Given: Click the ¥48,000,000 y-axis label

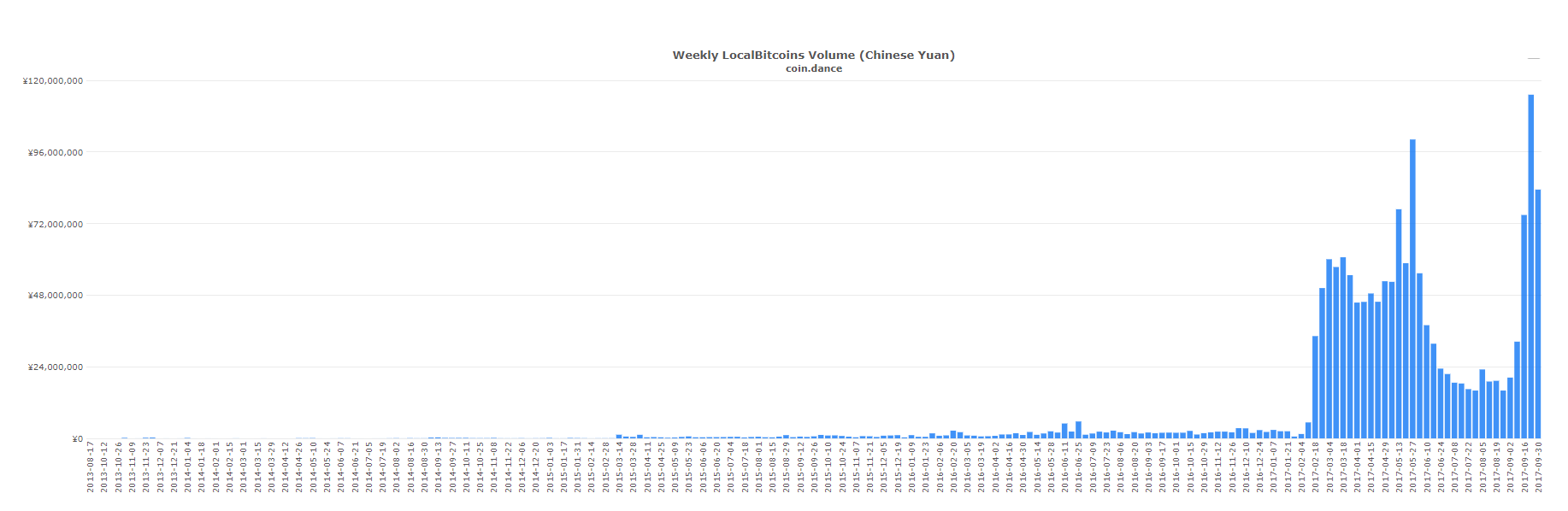Looking at the screenshot, I should pyautogui.click(x=56, y=296).
